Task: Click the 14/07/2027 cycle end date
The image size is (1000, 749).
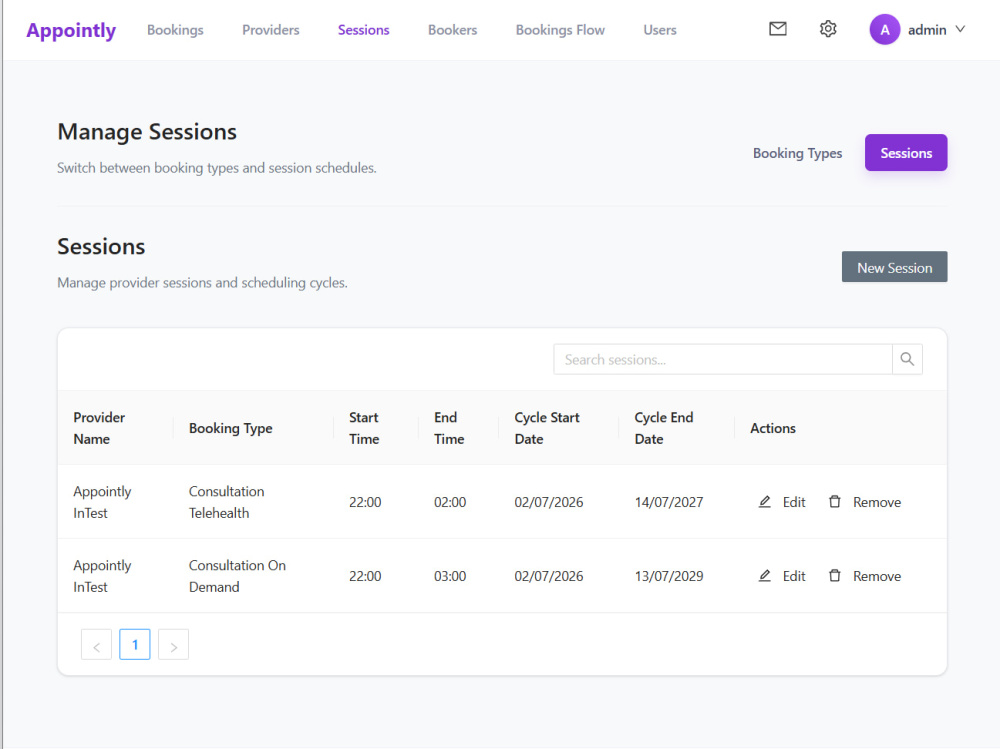Action: click(x=668, y=502)
